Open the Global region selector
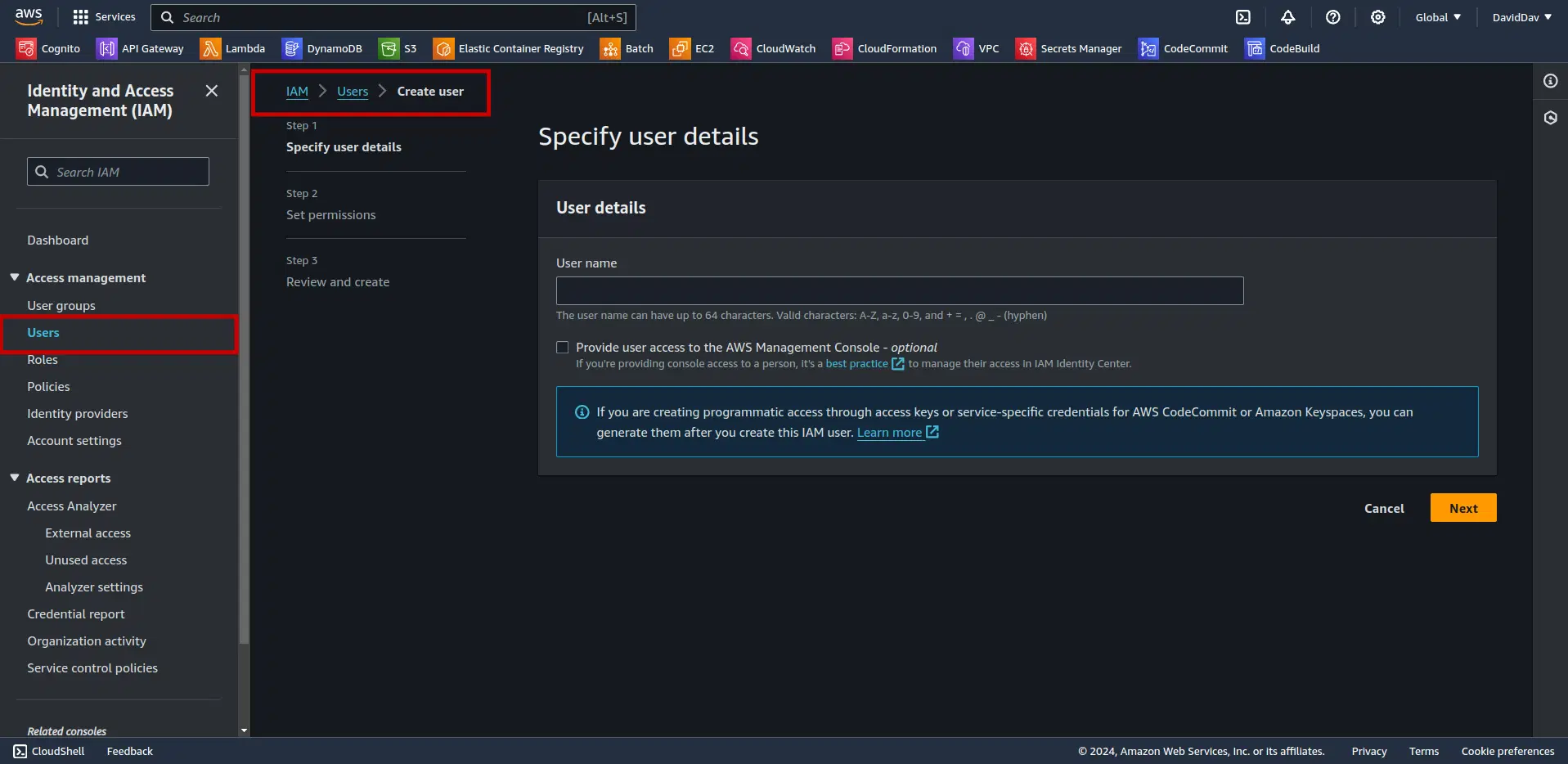The image size is (1568, 764). (x=1438, y=16)
